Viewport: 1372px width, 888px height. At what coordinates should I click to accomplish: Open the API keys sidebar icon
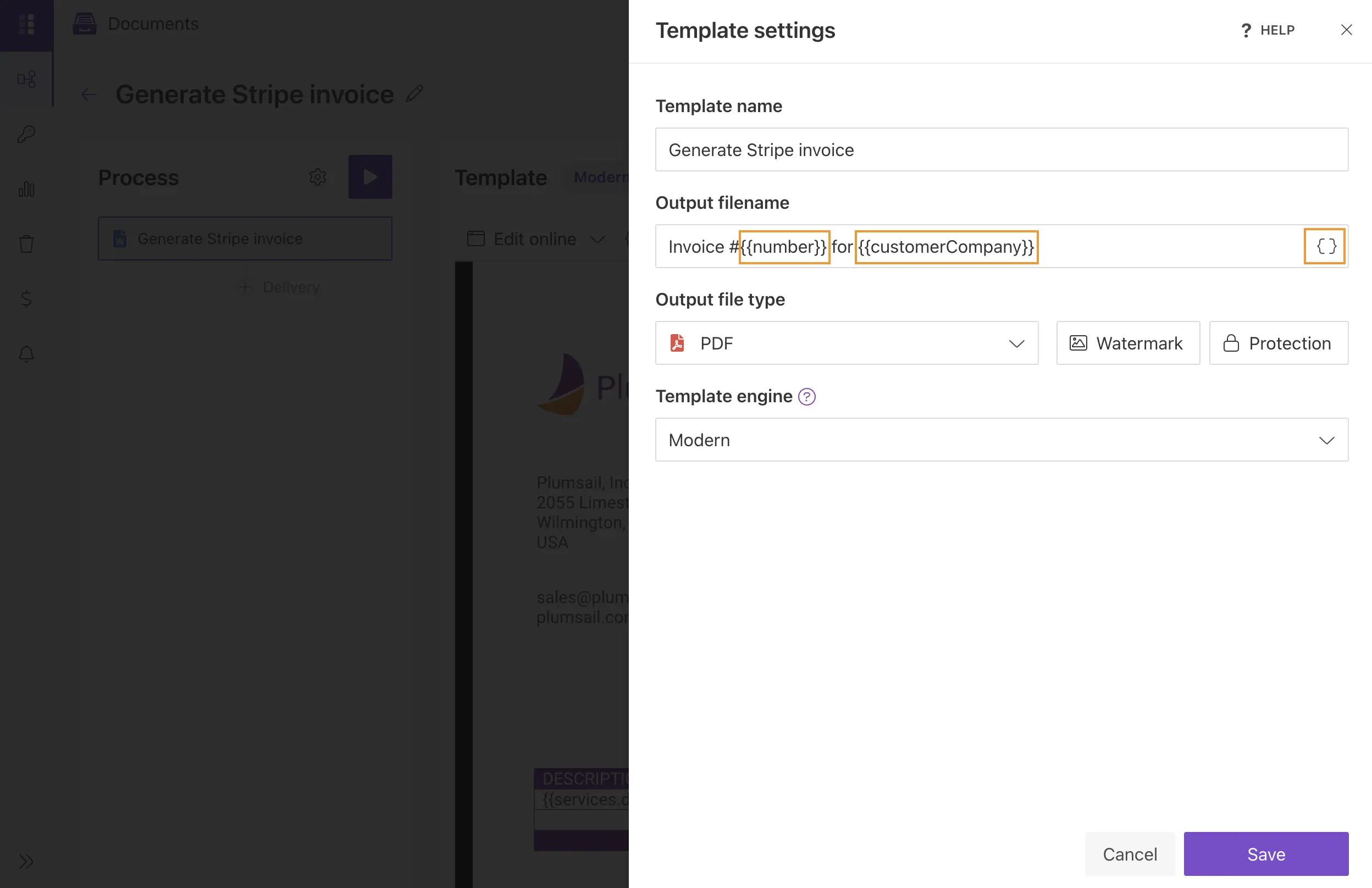coord(26,134)
